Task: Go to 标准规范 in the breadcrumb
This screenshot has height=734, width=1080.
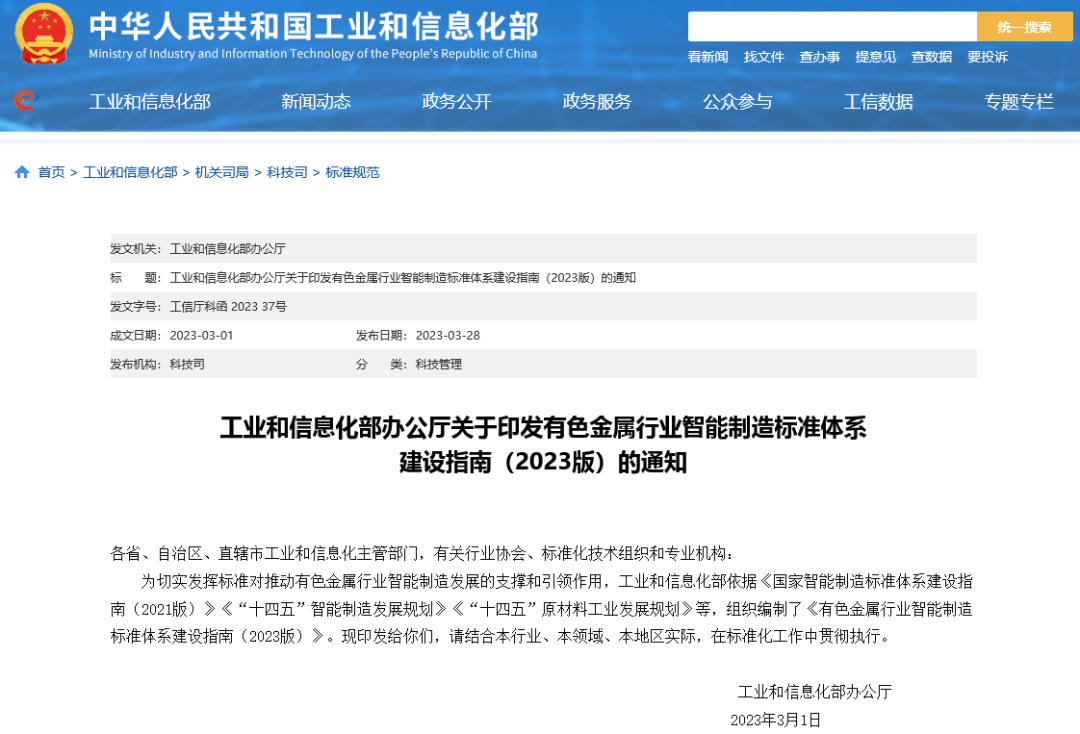Action: pyautogui.click(x=352, y=172)
